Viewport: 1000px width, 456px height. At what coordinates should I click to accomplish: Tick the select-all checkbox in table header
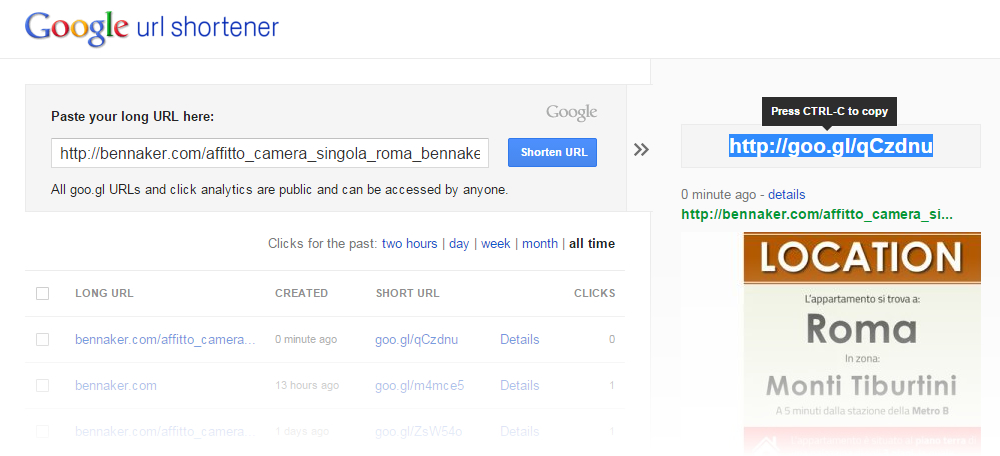tap(43, 293)
